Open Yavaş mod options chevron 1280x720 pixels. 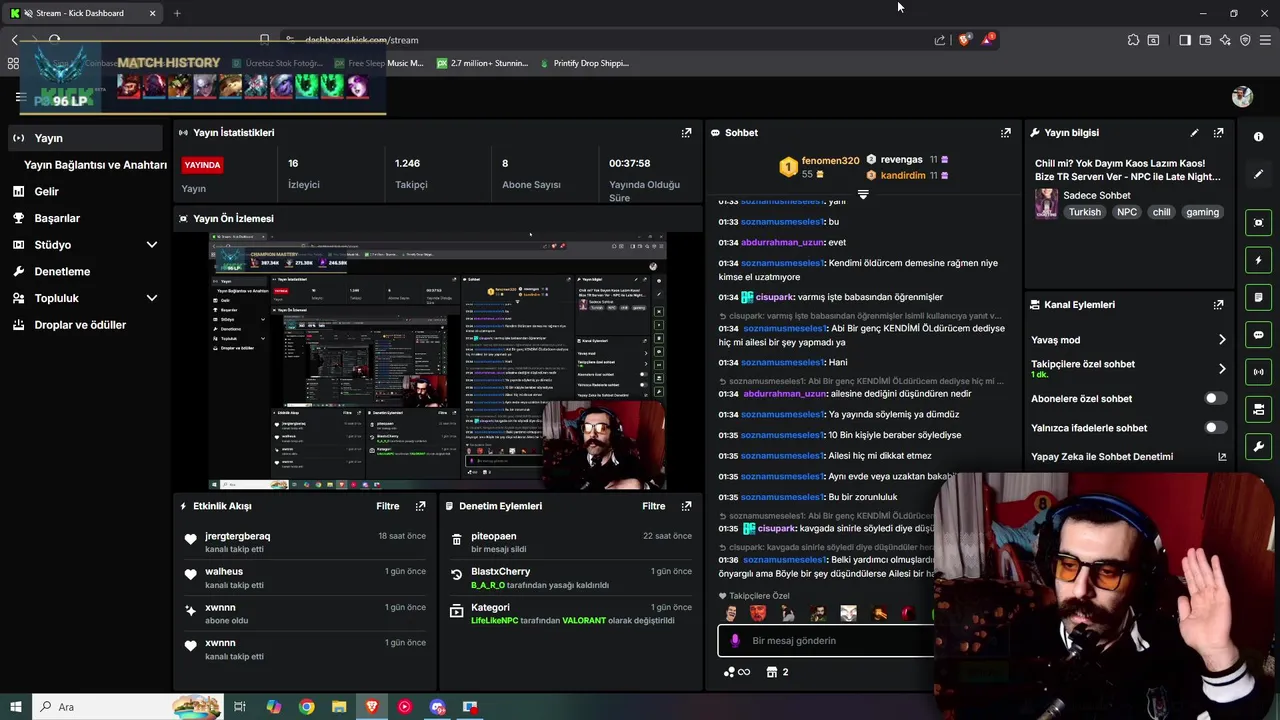(1222, 340)
